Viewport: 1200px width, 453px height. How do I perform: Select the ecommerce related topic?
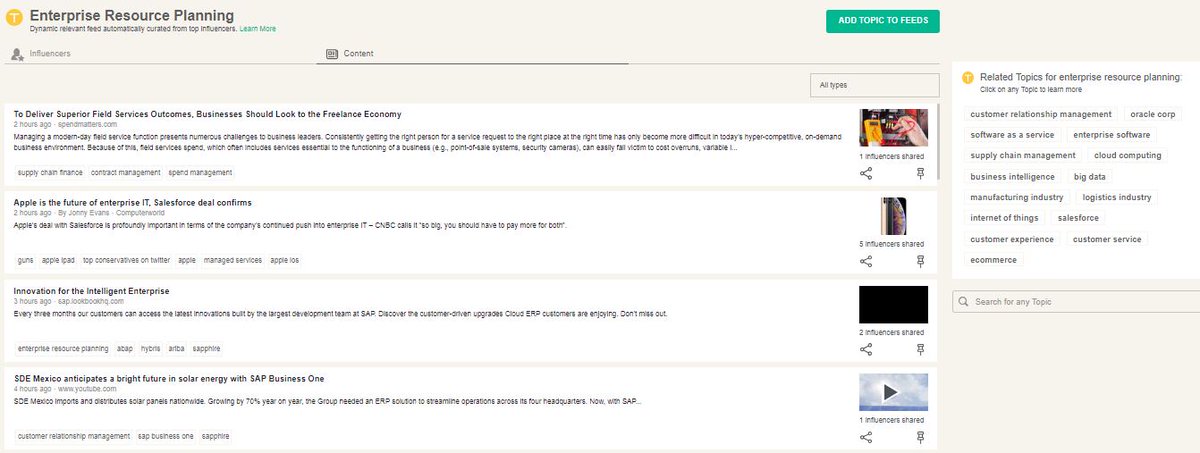point(993,260)
